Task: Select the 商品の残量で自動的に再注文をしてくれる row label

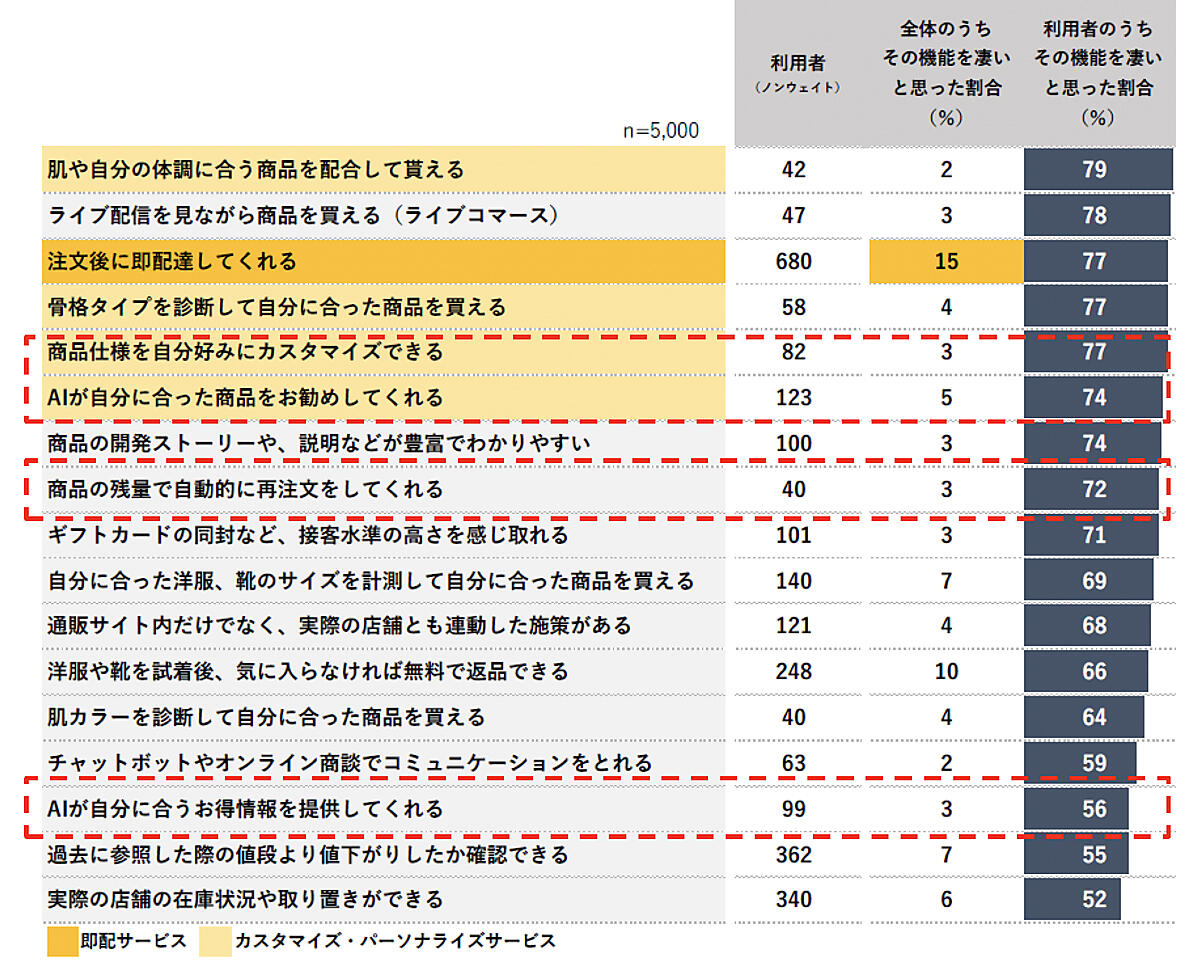Action: (245, 489)
